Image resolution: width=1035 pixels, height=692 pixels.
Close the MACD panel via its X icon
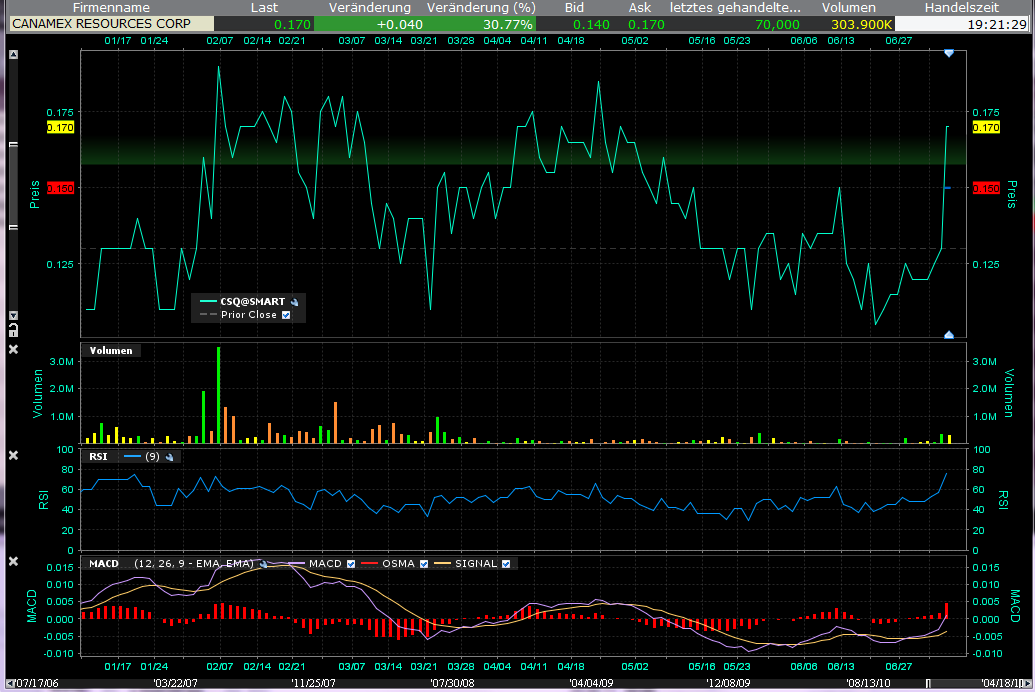(x=14, y=562)
